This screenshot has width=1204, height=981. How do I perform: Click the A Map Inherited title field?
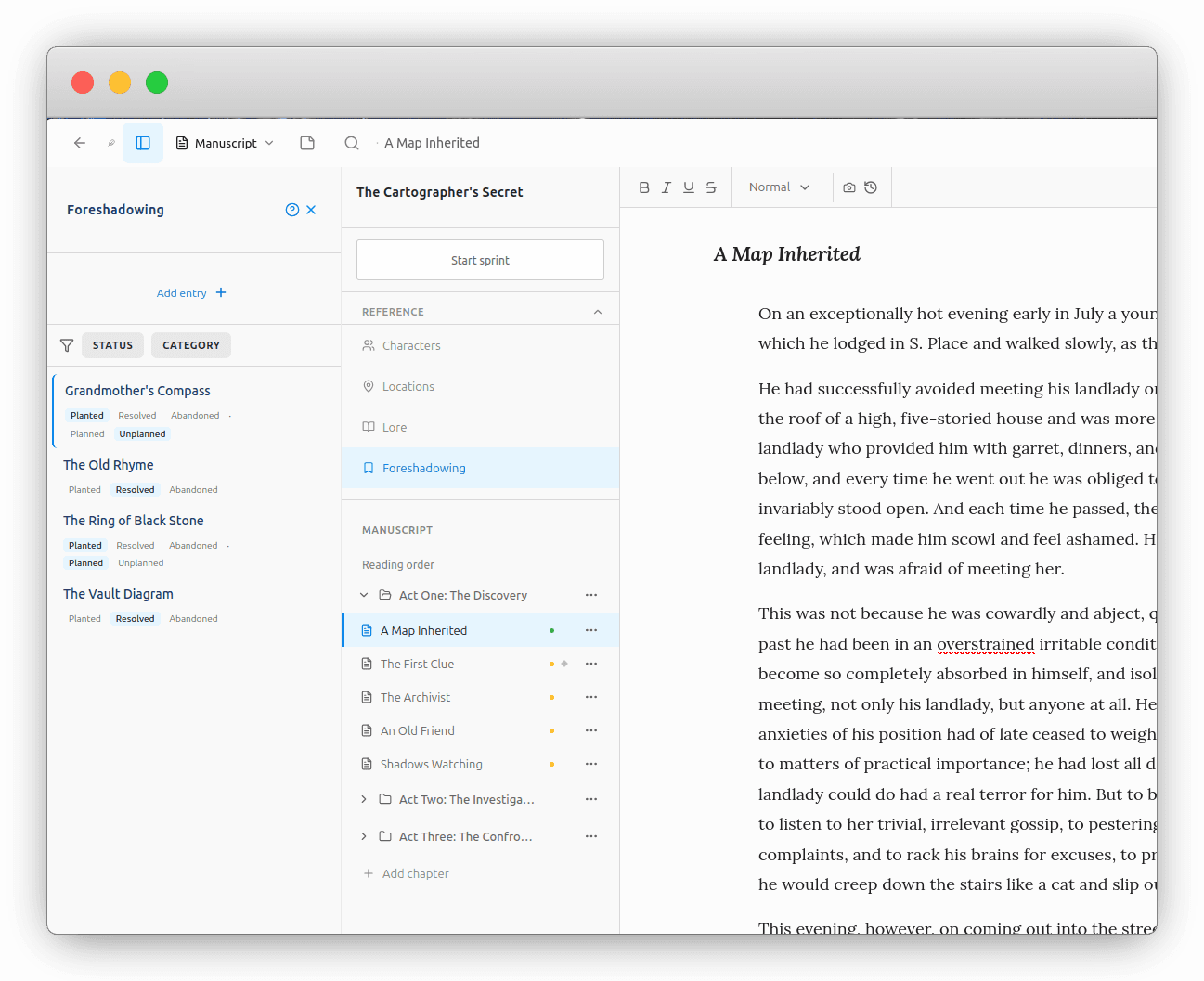coord(787,254)
